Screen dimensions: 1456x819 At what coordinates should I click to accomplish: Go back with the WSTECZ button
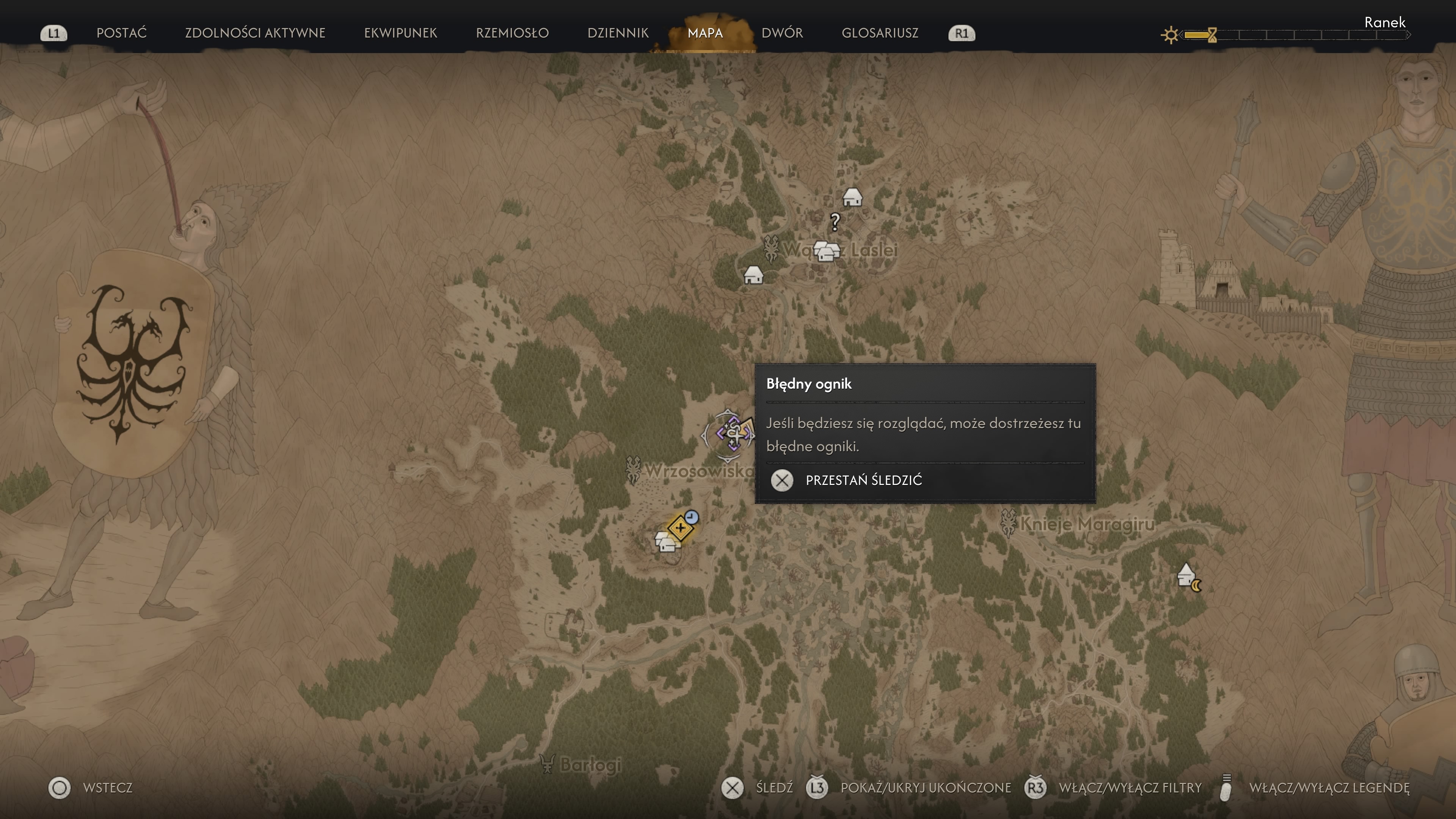point(91,788)
